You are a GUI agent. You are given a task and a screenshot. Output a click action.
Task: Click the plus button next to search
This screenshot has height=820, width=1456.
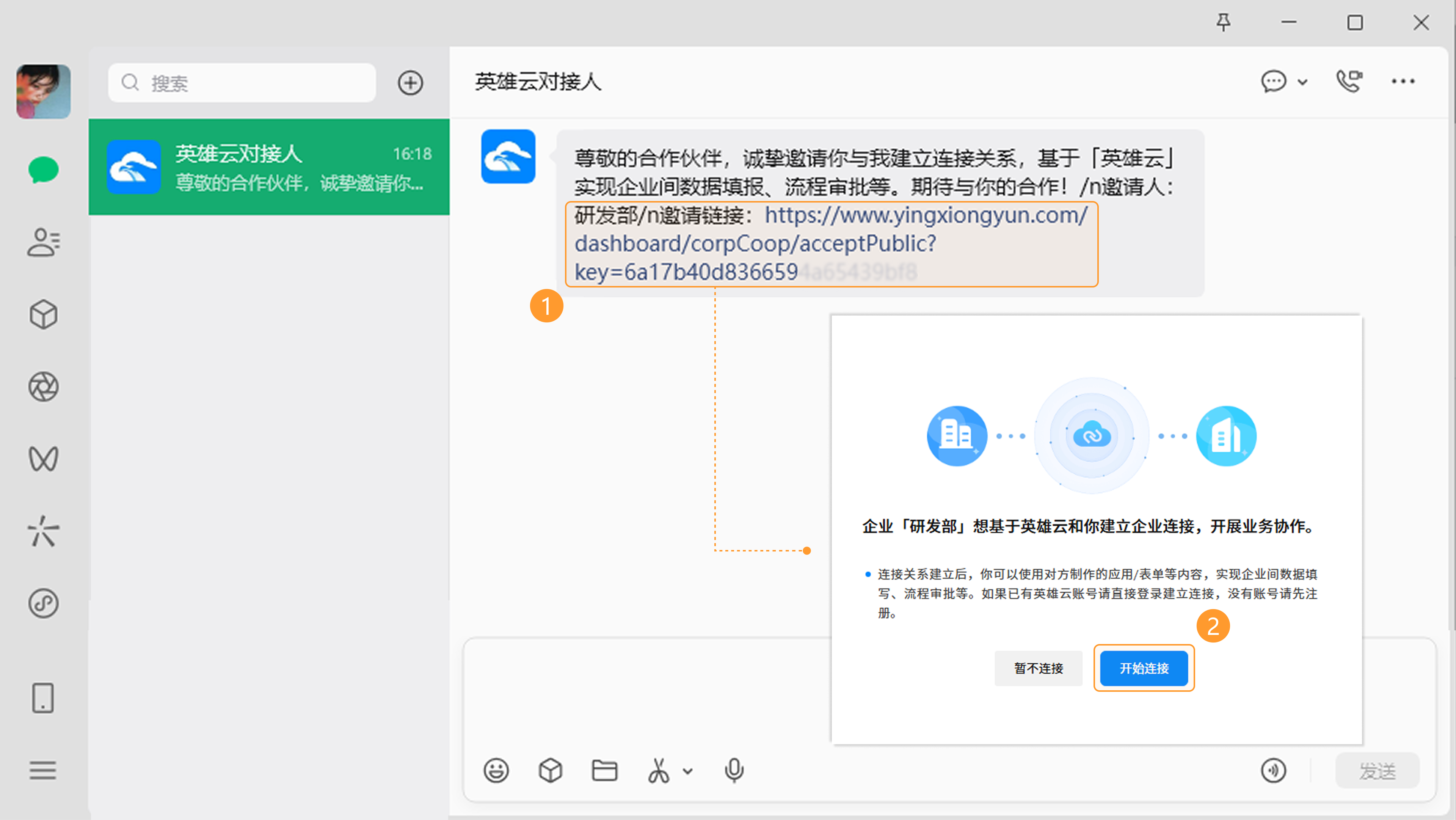[x=410, y=83]
